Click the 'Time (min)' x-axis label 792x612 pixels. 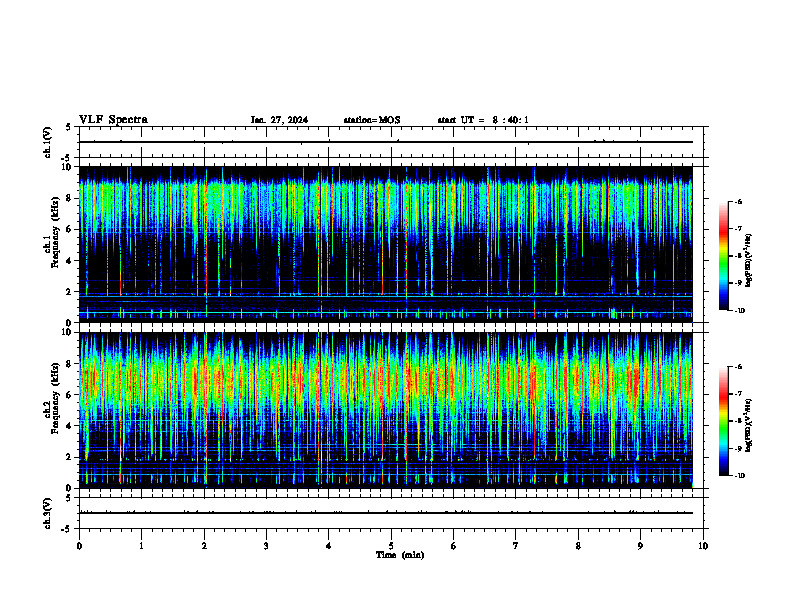pyautogui.click(x=400, y=555)
